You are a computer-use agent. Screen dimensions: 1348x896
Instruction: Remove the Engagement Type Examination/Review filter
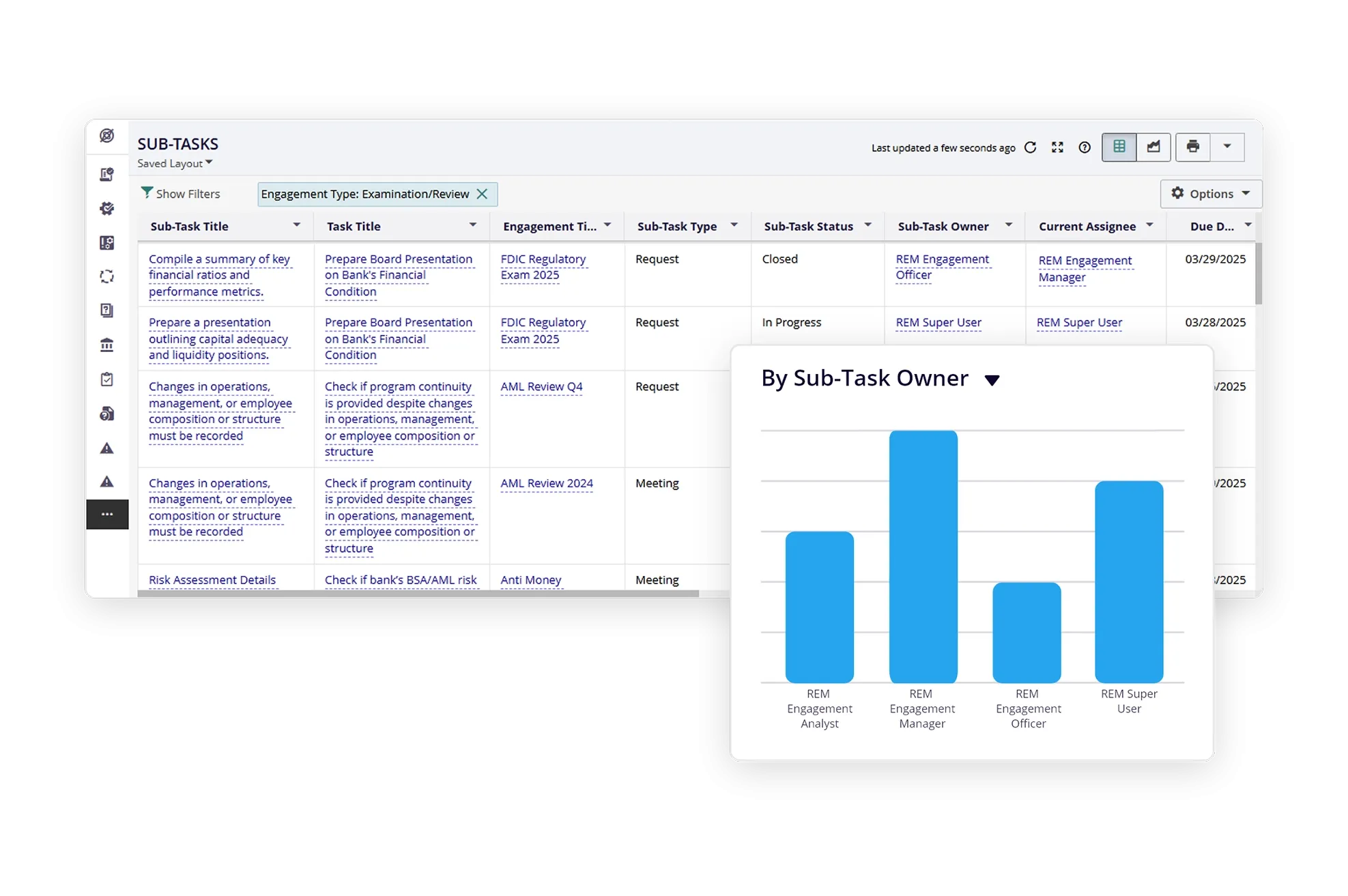pos(482,194)
